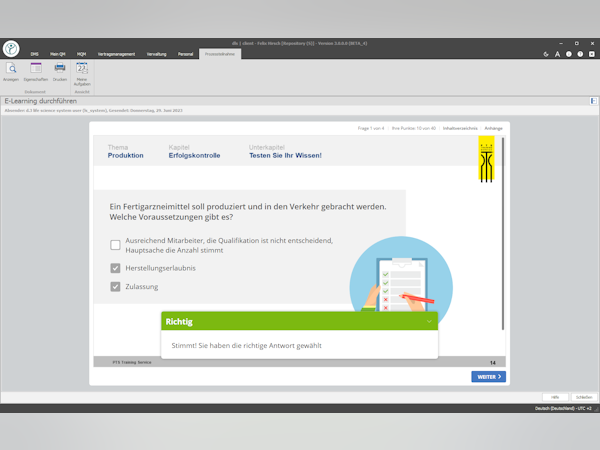The width and height of the screenshot is (600, 450).
Task: Open the Inhaltsverzeichnis link
Action: coord(460,129)
